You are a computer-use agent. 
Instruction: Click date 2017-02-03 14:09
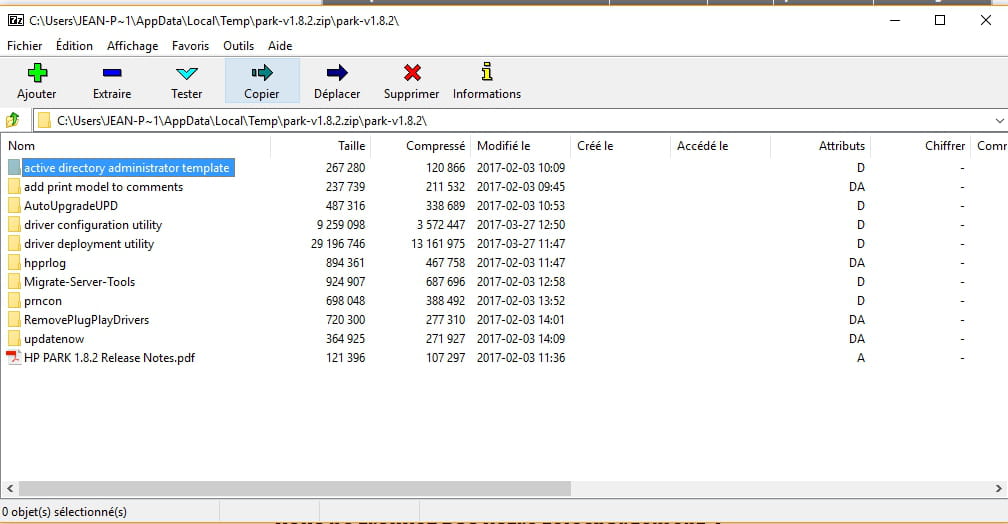[x=521, y=338]
